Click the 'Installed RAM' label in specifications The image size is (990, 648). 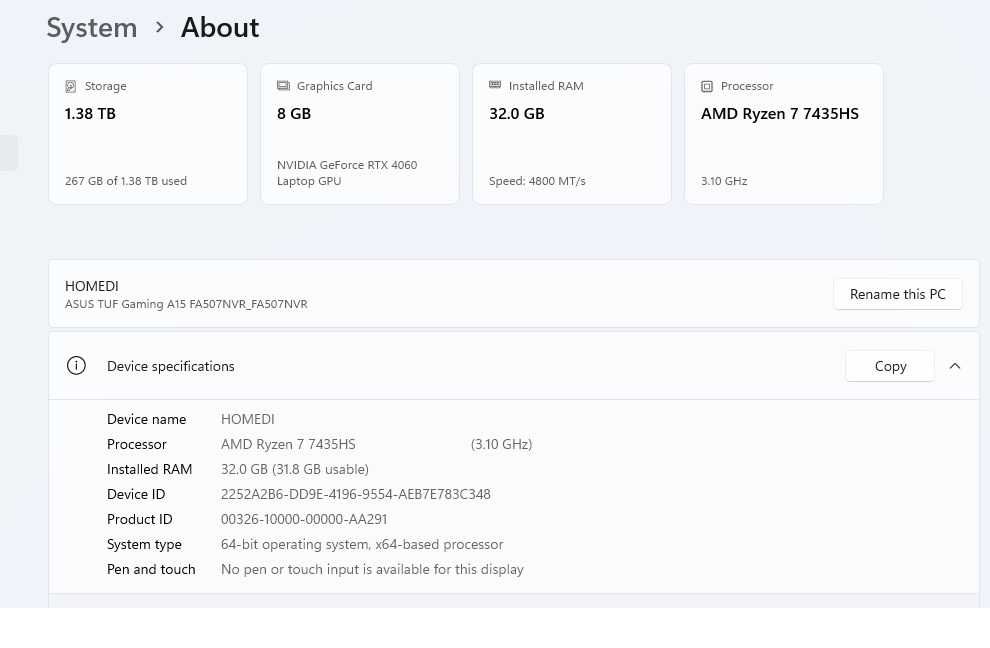click(150, 469)
